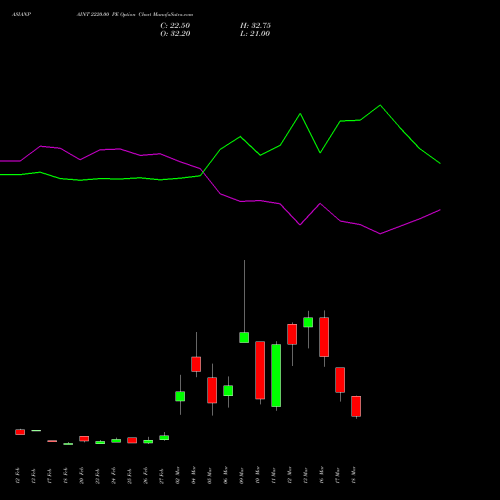The height and width of the screenshot is (500, 500).
Task: Click the 13 Feb date label
Action: 34,475
